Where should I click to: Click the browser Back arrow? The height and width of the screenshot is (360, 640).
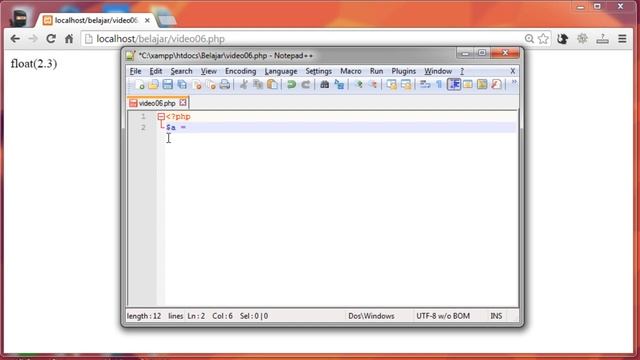(16, 39)
